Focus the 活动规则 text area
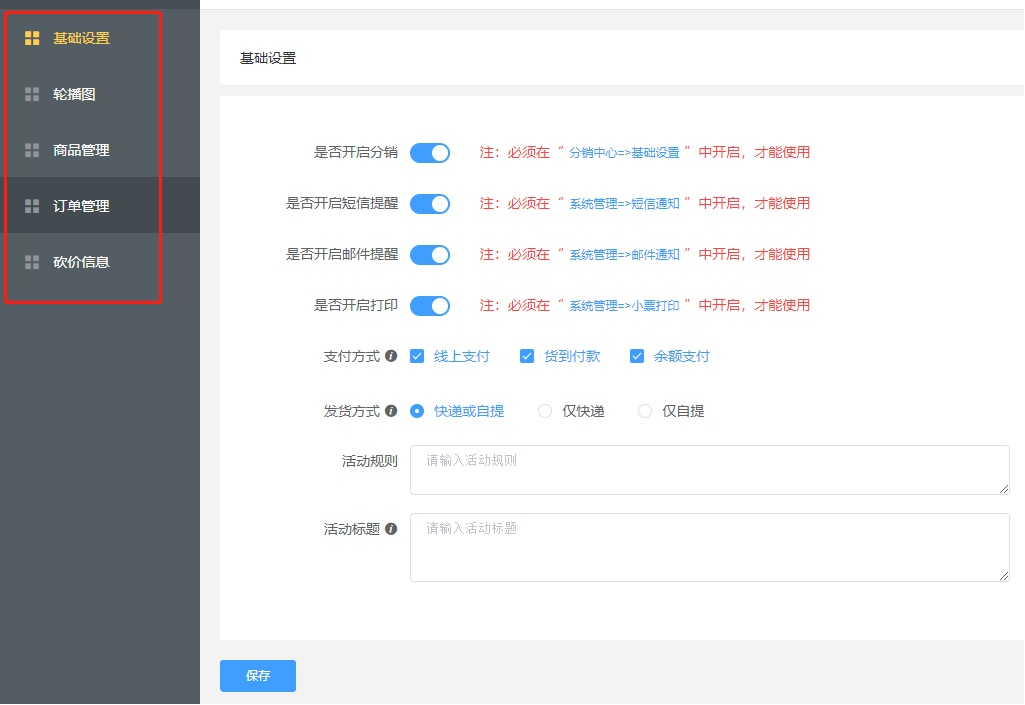 tap(709, 470)
